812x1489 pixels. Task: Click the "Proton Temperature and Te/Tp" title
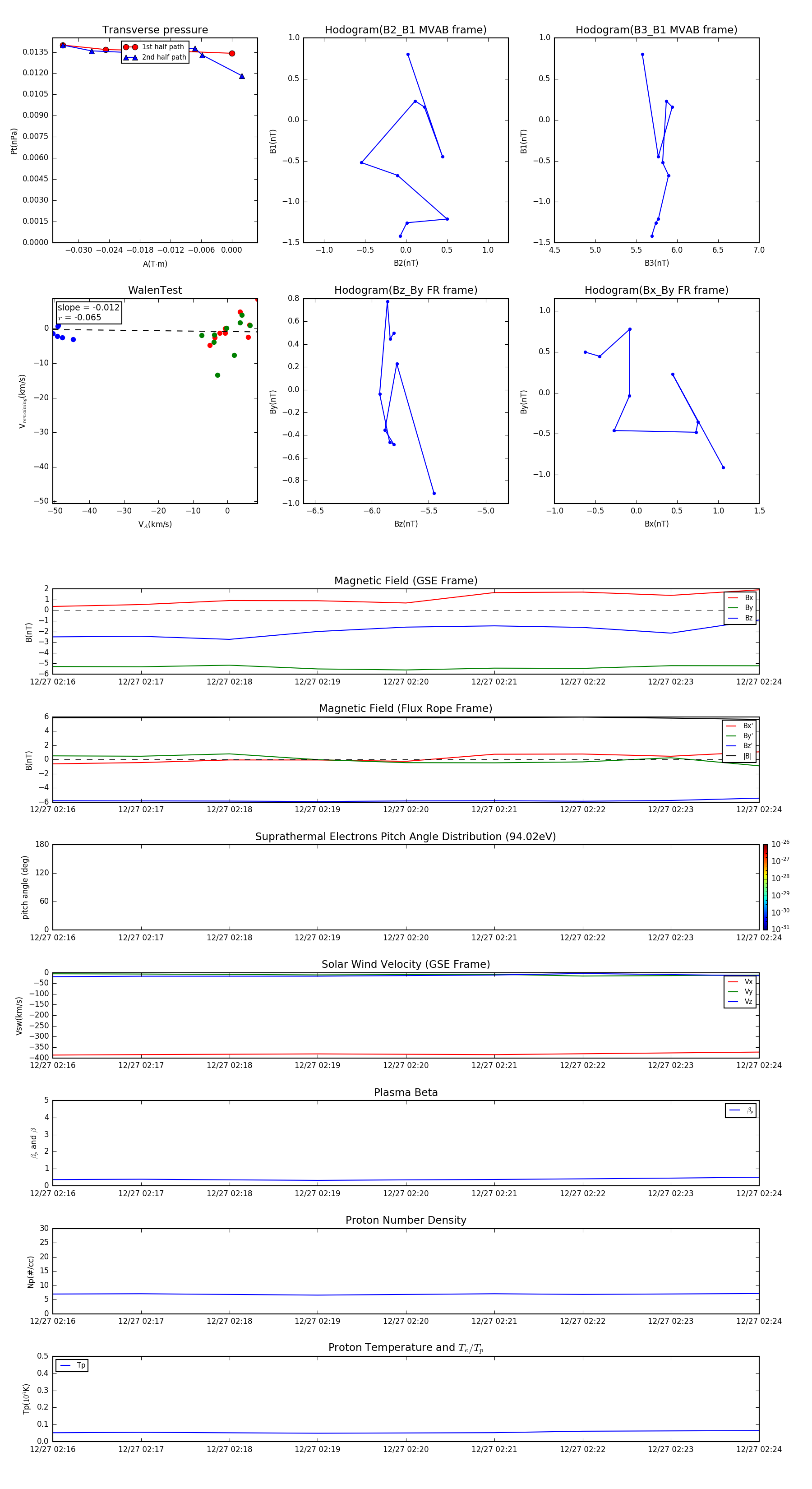[x=406, y=1349]
